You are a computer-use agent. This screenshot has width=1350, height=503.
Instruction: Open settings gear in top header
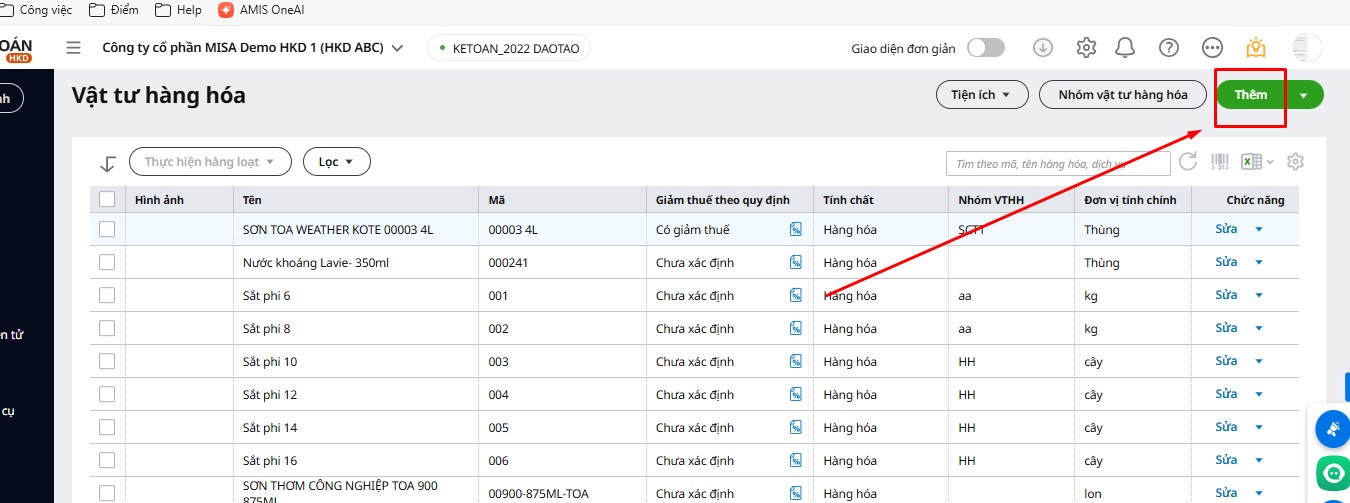pos(1086,48)
